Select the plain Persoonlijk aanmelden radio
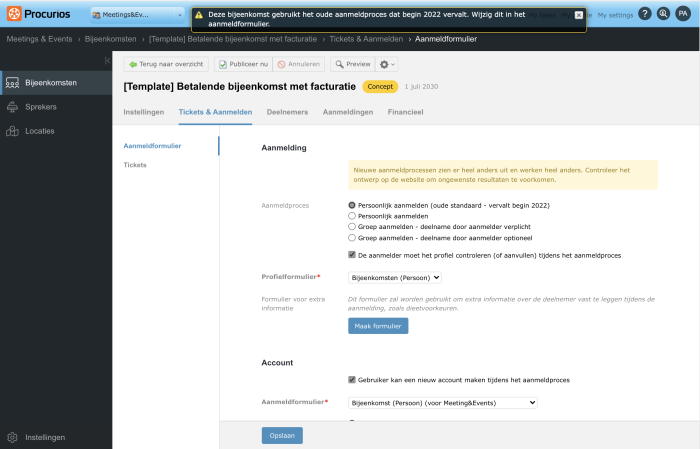Image resolution: width=700 pixels, height=449 pixels. tap(352, 216)
